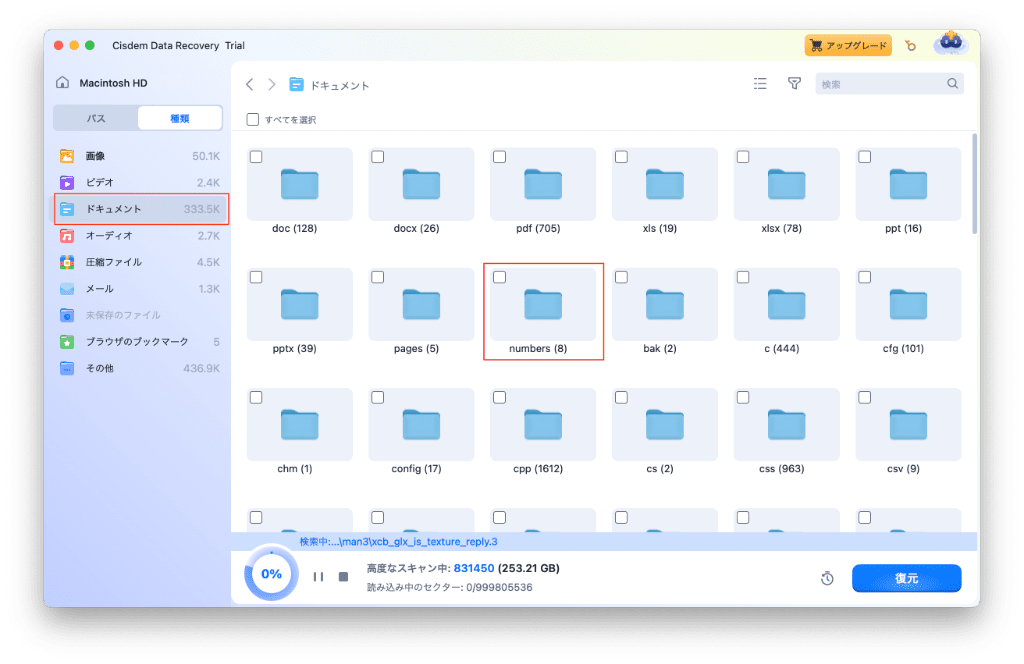The height and width of the screenshot is (664, 1024).
Task: Click the circular 0% scan progress indicator
Action: tap(271, 574)
